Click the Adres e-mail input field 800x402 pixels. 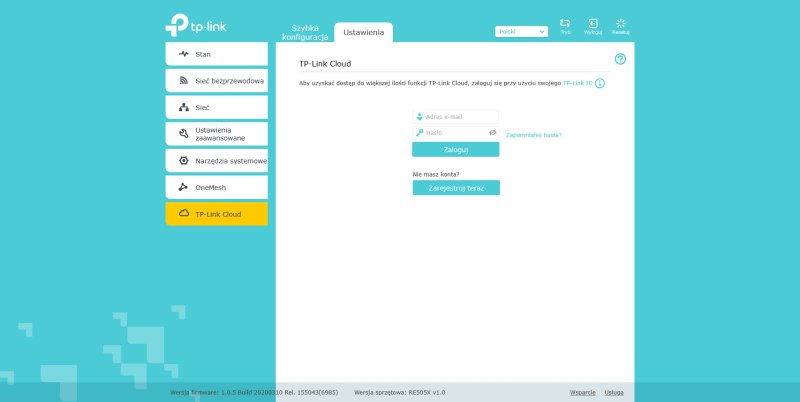click(456, 117)
